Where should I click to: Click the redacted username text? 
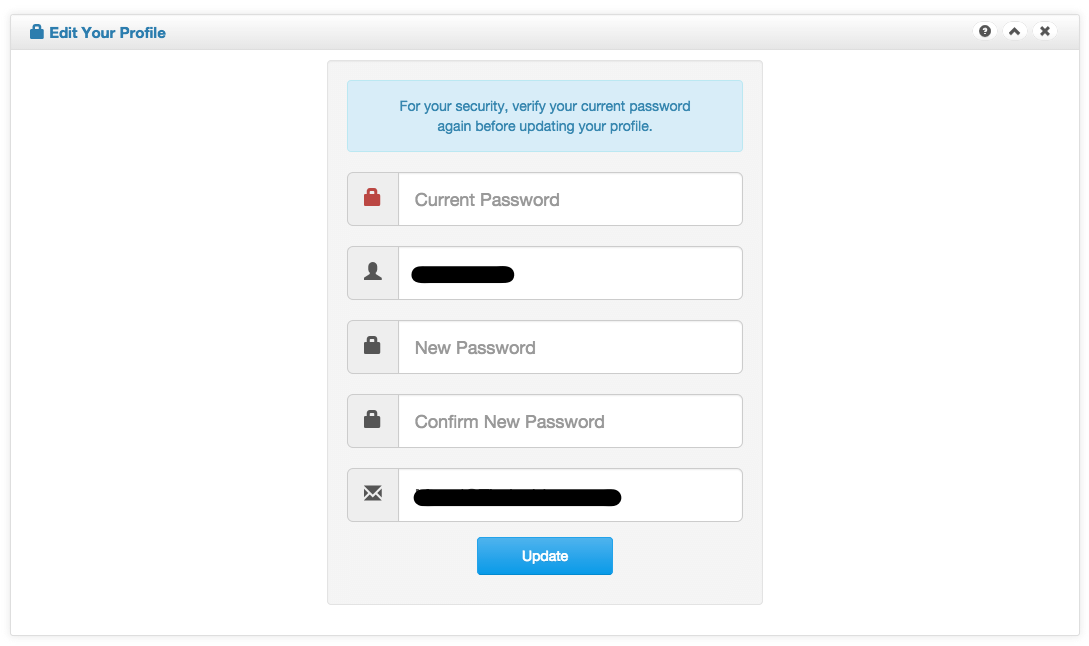[x=463, y=274]
